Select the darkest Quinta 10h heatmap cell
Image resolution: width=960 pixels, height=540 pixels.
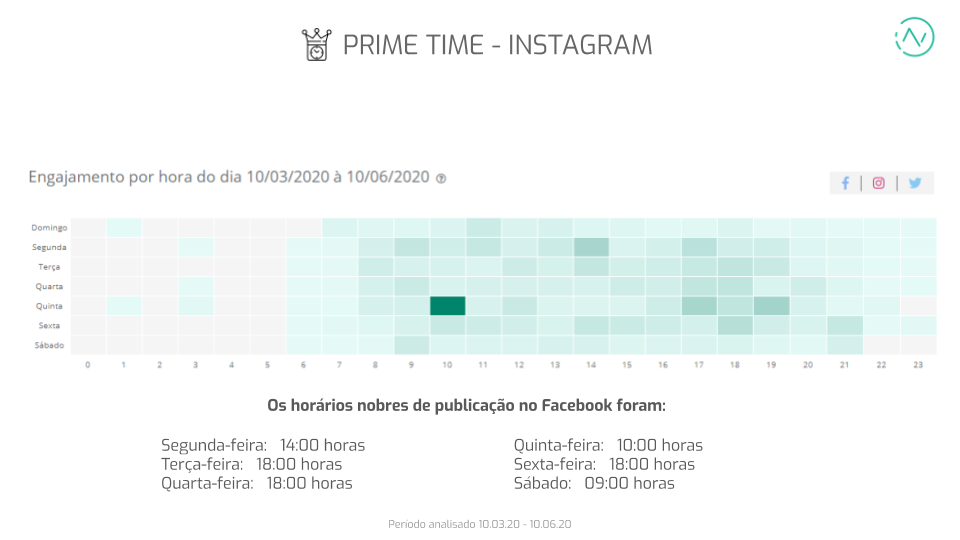448,306
